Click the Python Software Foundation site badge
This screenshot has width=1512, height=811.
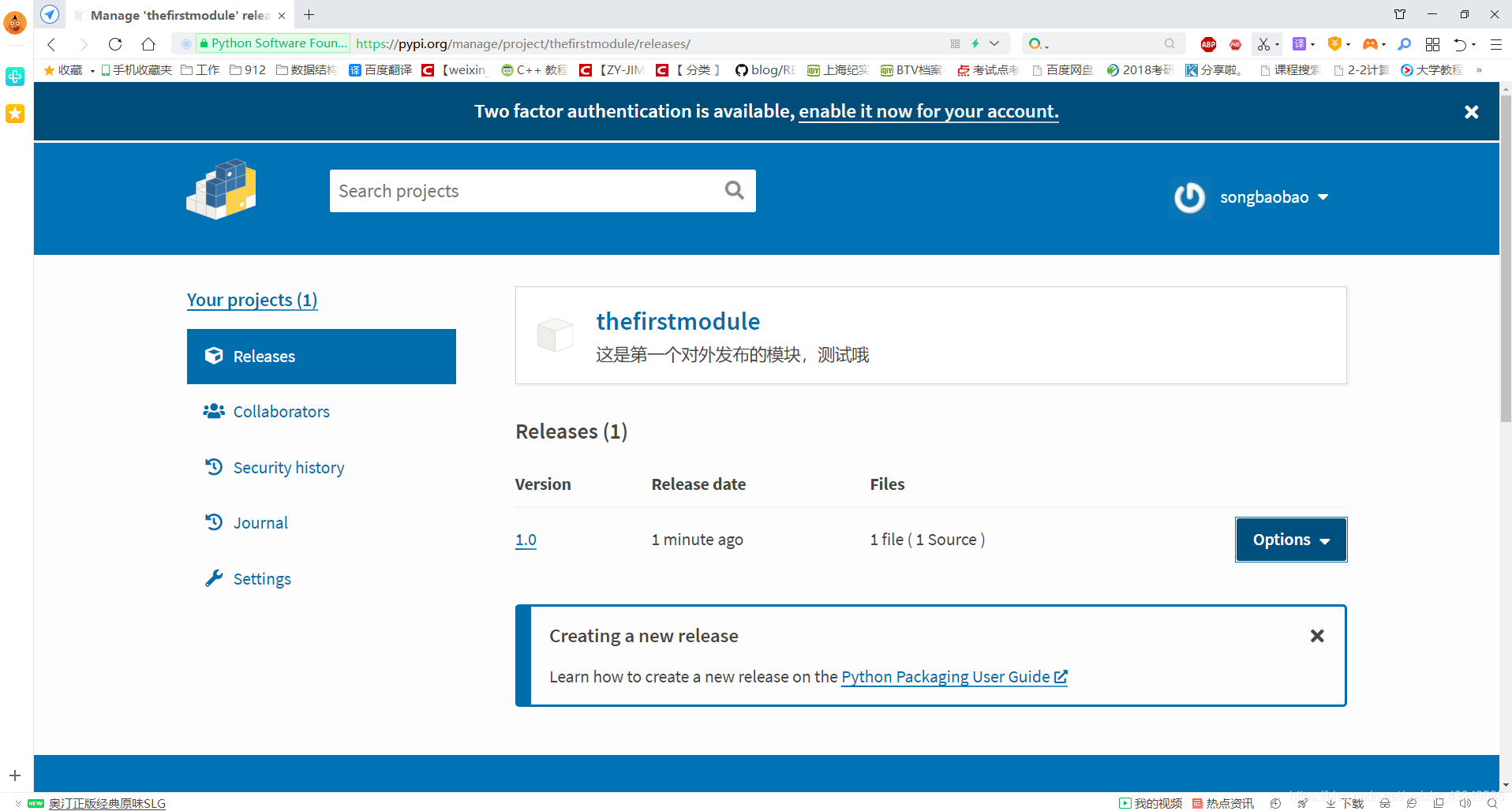[272, 43]
